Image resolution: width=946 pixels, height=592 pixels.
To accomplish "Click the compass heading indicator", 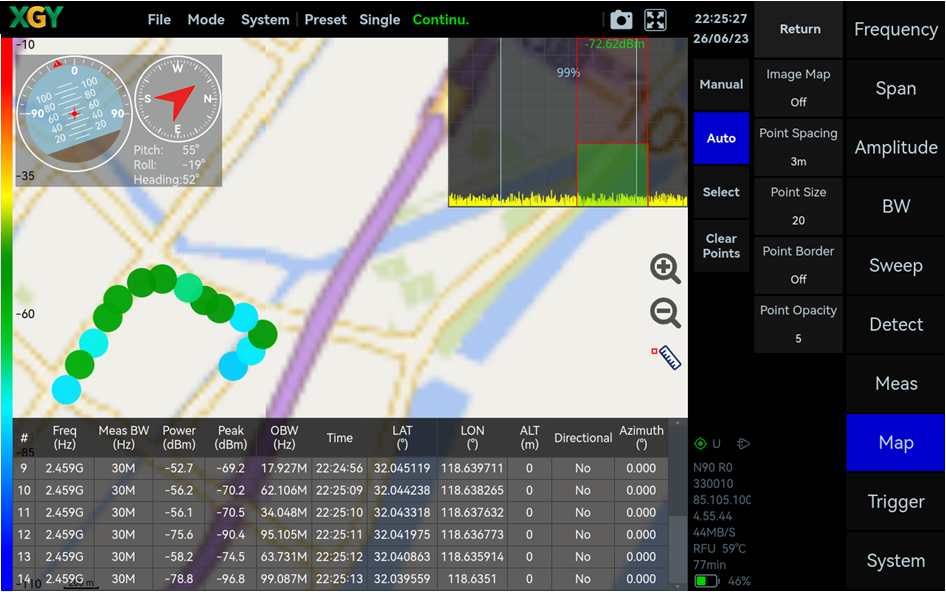I will point(177,99).
